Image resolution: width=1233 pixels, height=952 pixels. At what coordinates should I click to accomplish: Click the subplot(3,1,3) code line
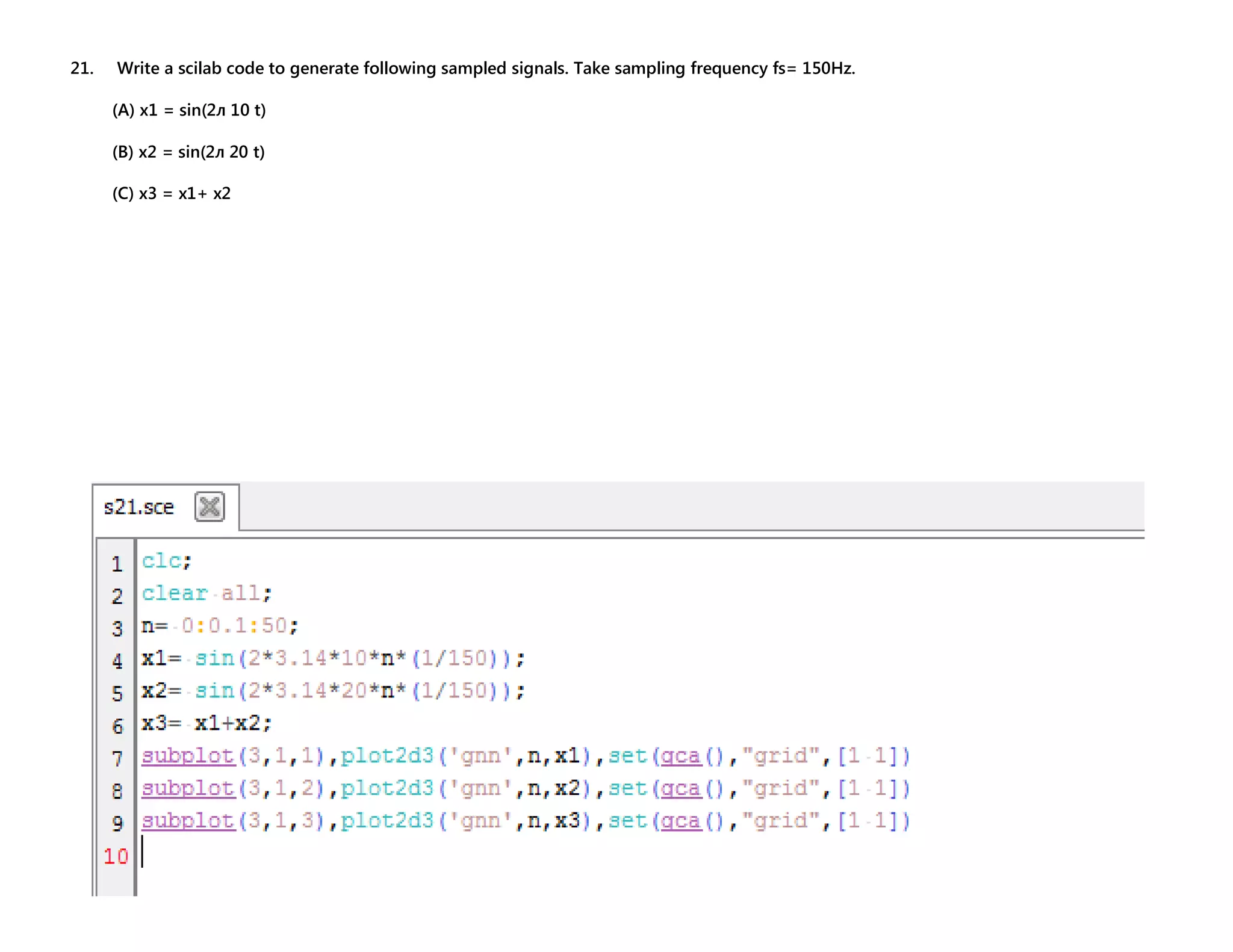tap(526, 821)
